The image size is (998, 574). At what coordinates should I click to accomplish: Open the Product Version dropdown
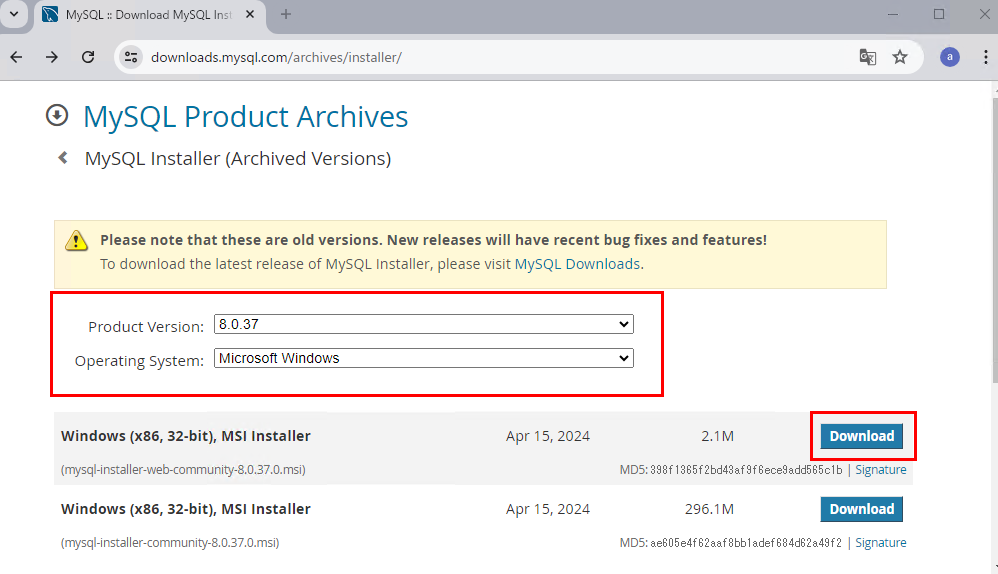point(424,324)
